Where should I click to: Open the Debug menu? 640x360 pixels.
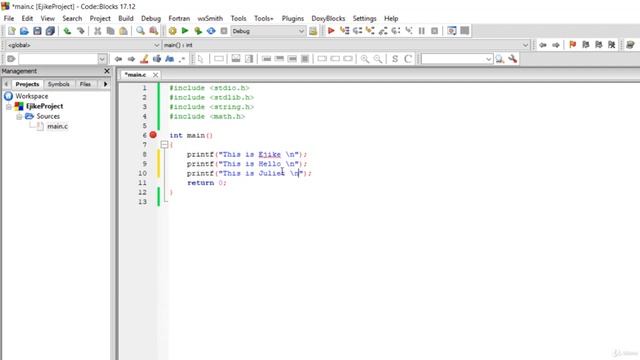151,18
